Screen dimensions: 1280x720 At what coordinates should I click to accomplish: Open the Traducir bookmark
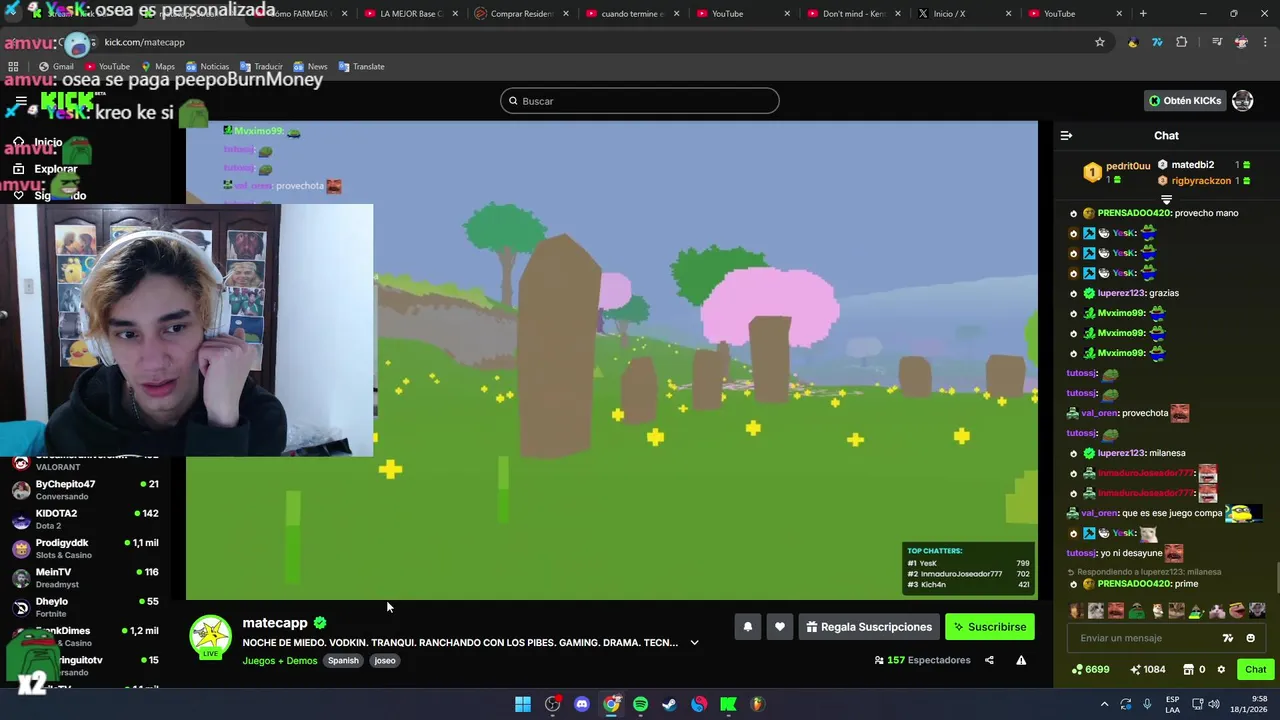click(260, 66)
